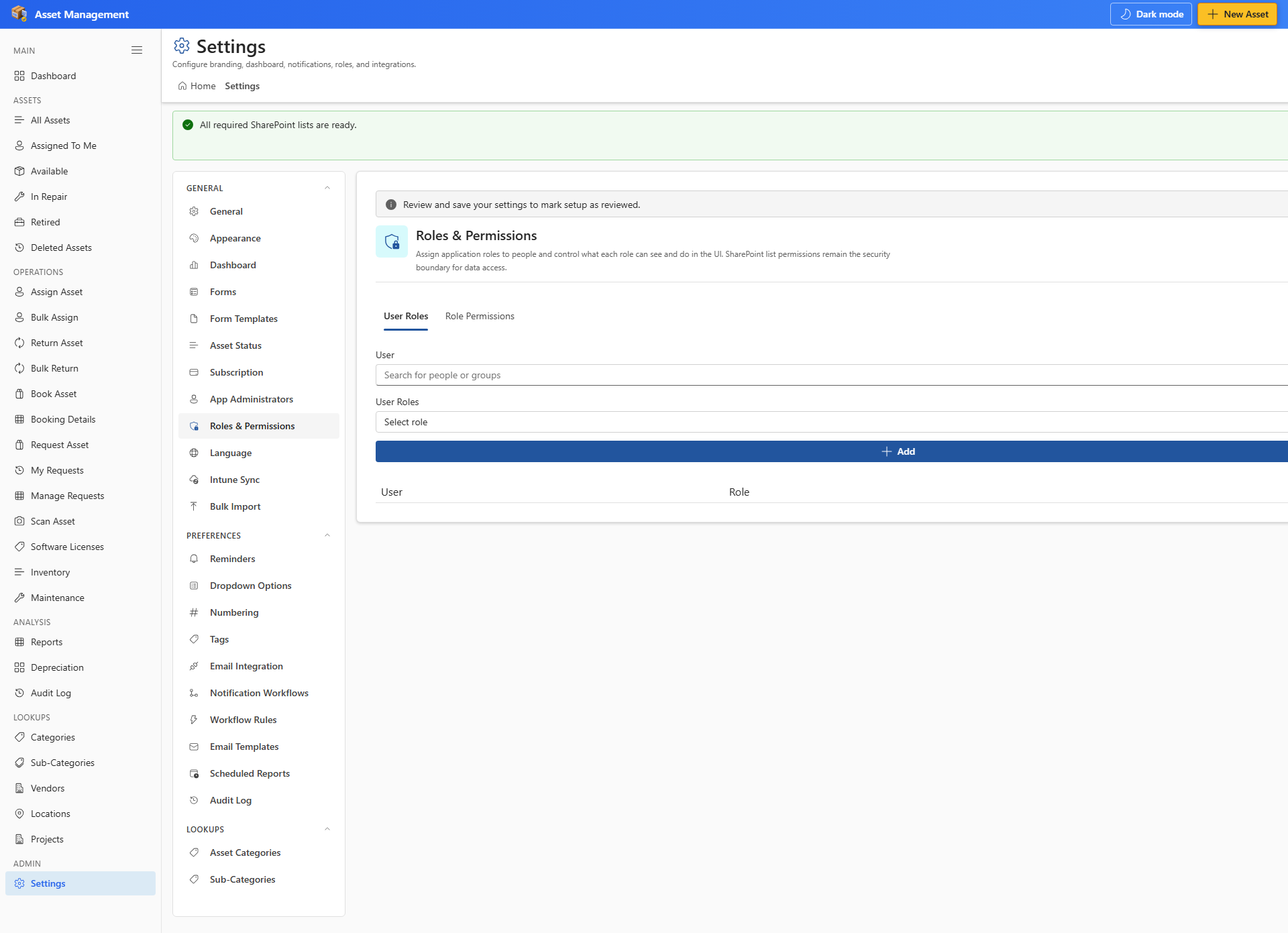
Task: Open Depreciation analysis page
Action: 80,667
